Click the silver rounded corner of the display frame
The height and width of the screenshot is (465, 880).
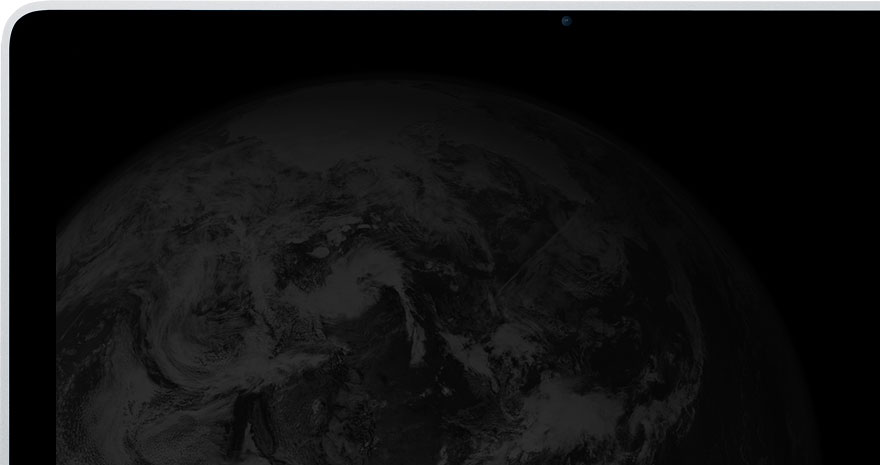[14, 22]
